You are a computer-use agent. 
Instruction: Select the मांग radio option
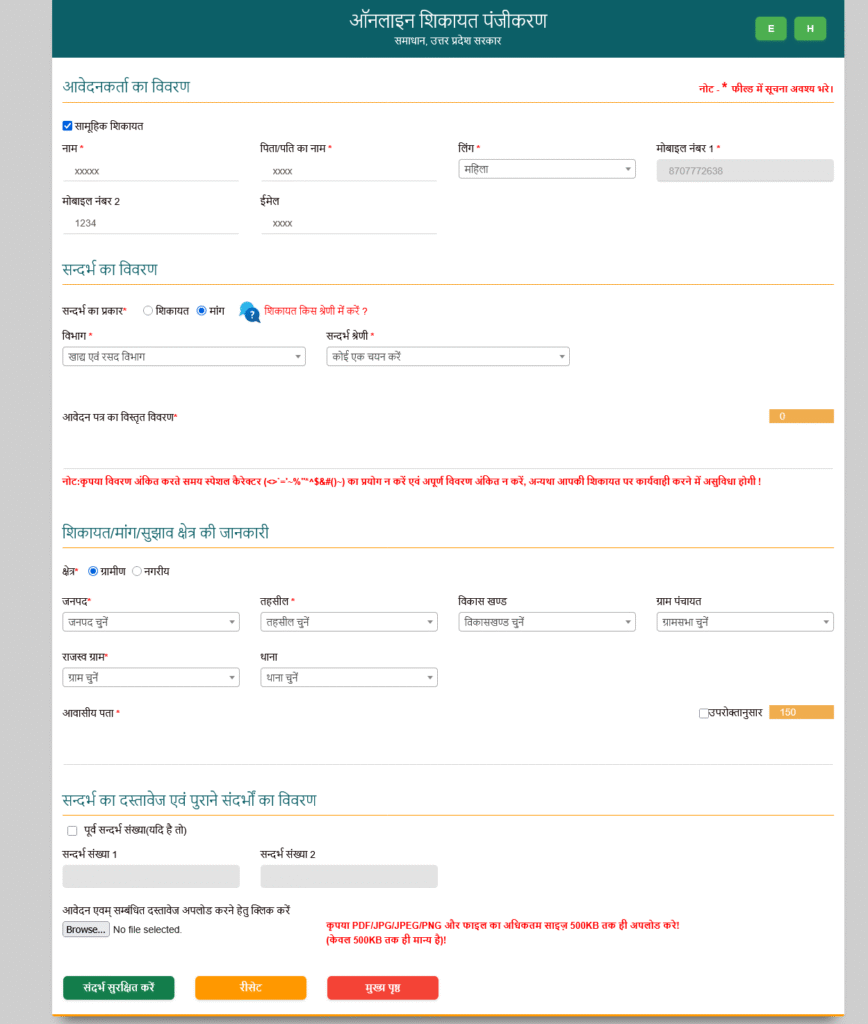point(201,311)
